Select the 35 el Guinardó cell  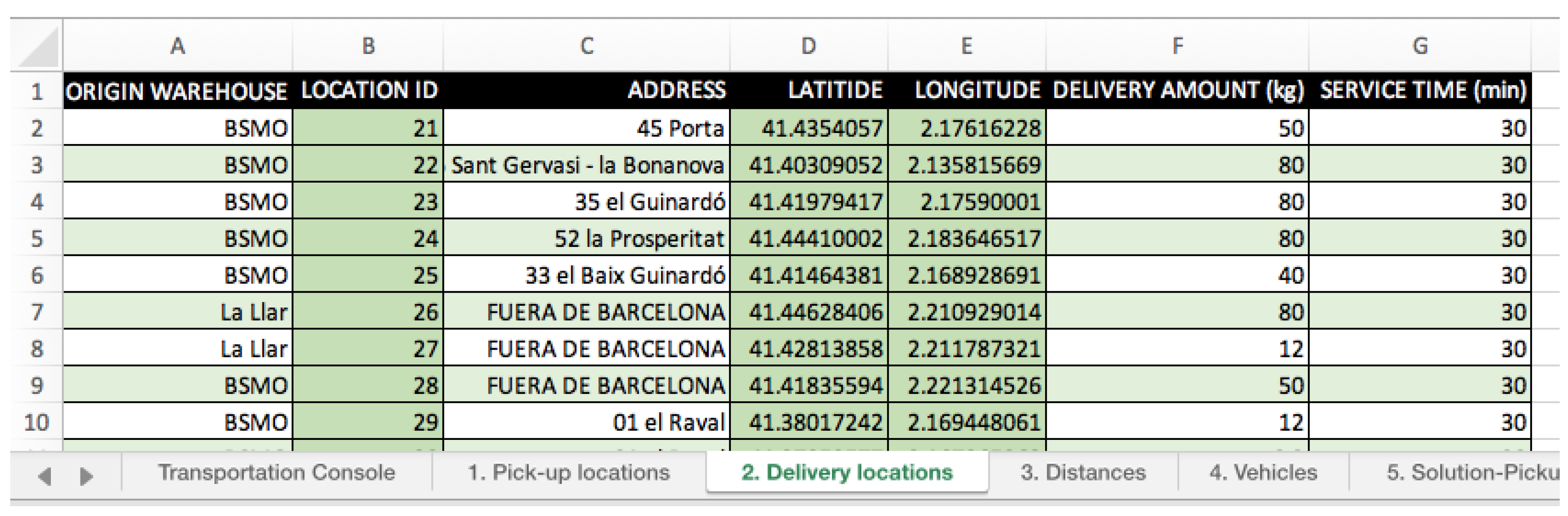tap(587, 202)
